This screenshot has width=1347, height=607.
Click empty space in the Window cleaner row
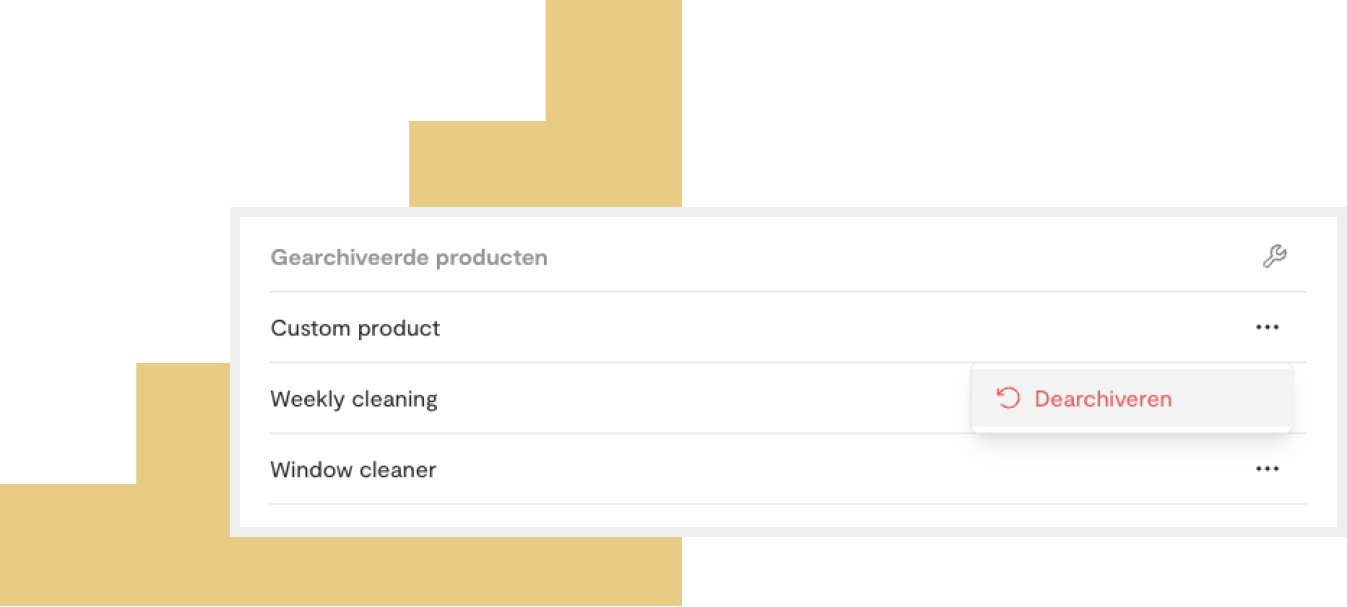point(840,469)
